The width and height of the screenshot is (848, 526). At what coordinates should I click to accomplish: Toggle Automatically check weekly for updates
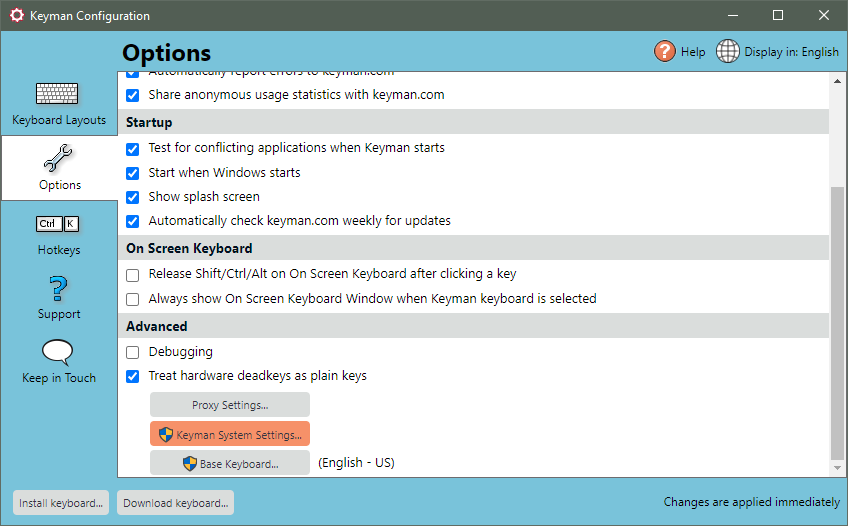coord(132,222)
